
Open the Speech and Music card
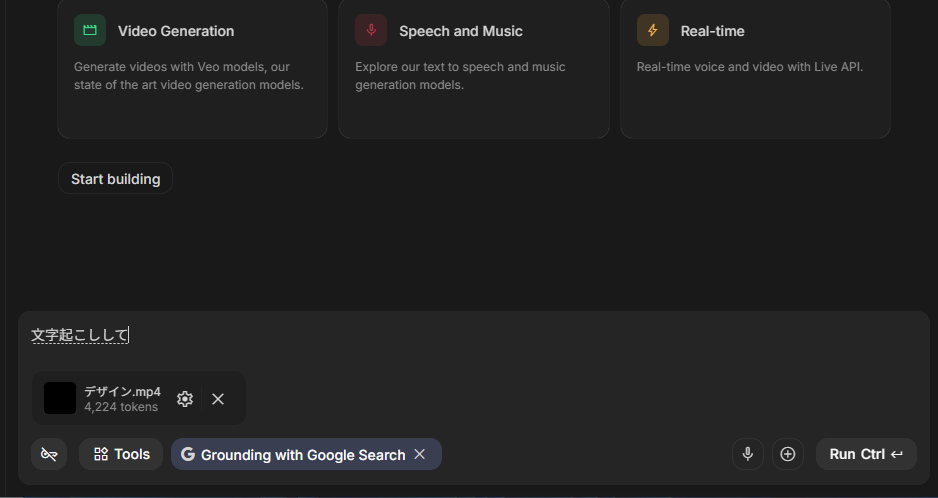click(x=474, y=68)
